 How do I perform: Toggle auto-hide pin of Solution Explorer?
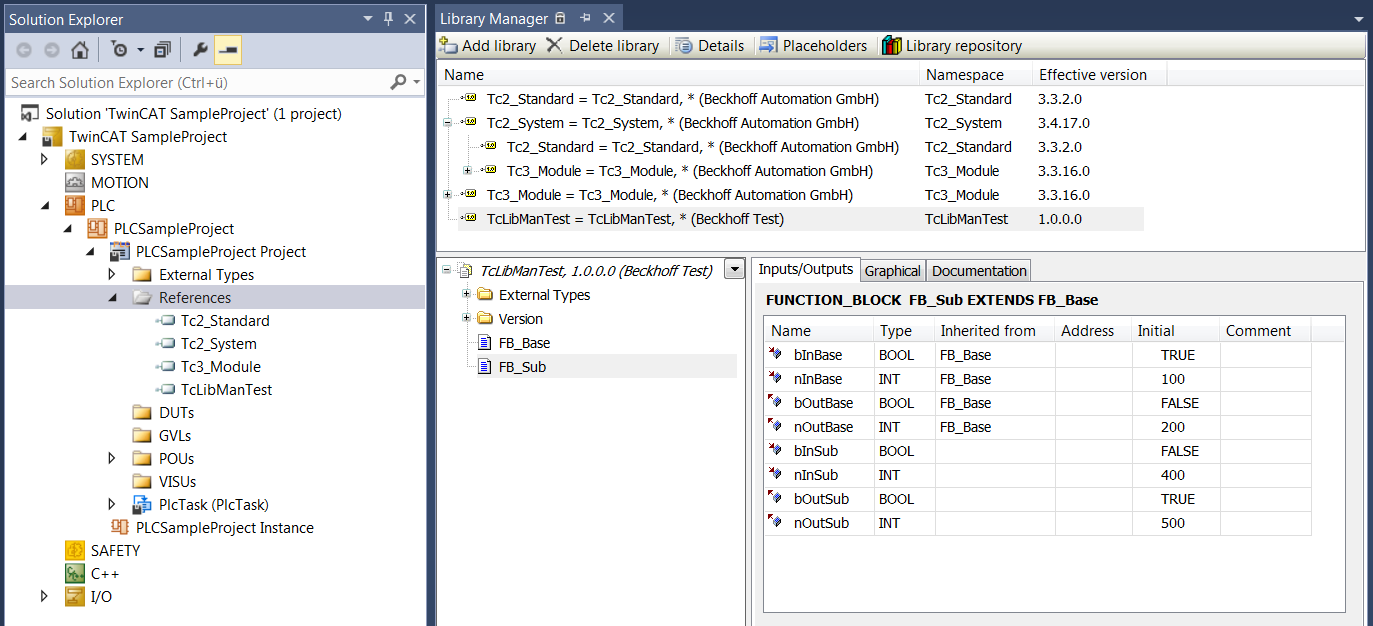pos(388,19)
